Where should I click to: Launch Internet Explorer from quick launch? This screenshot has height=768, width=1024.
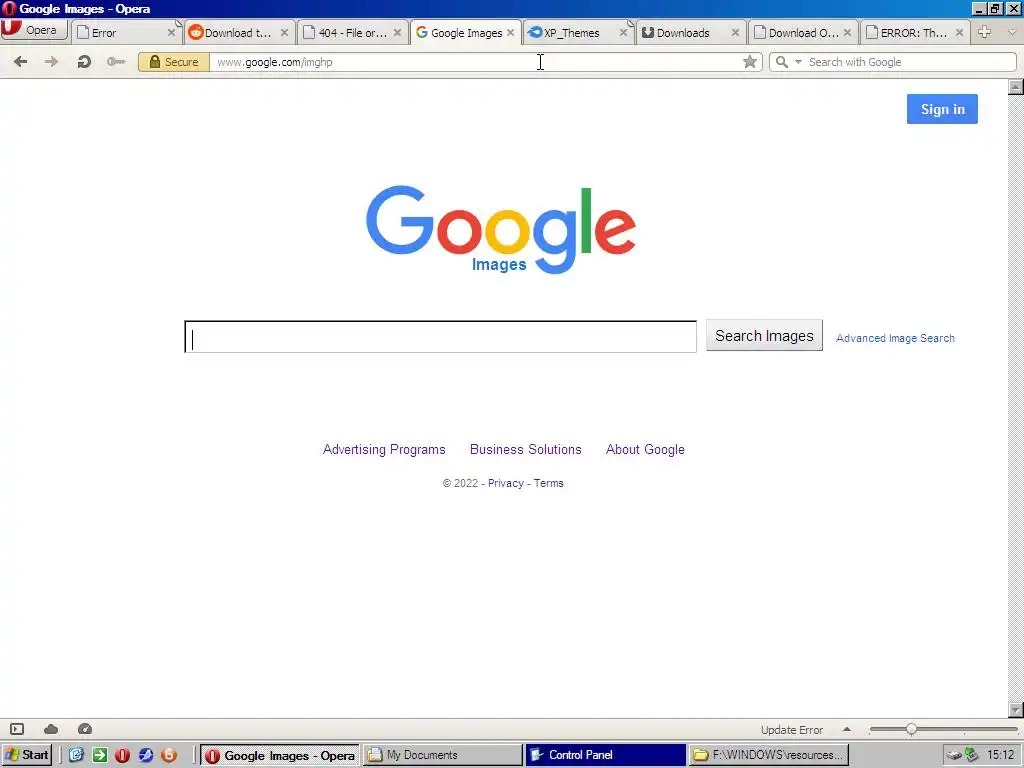coord(76,755)
